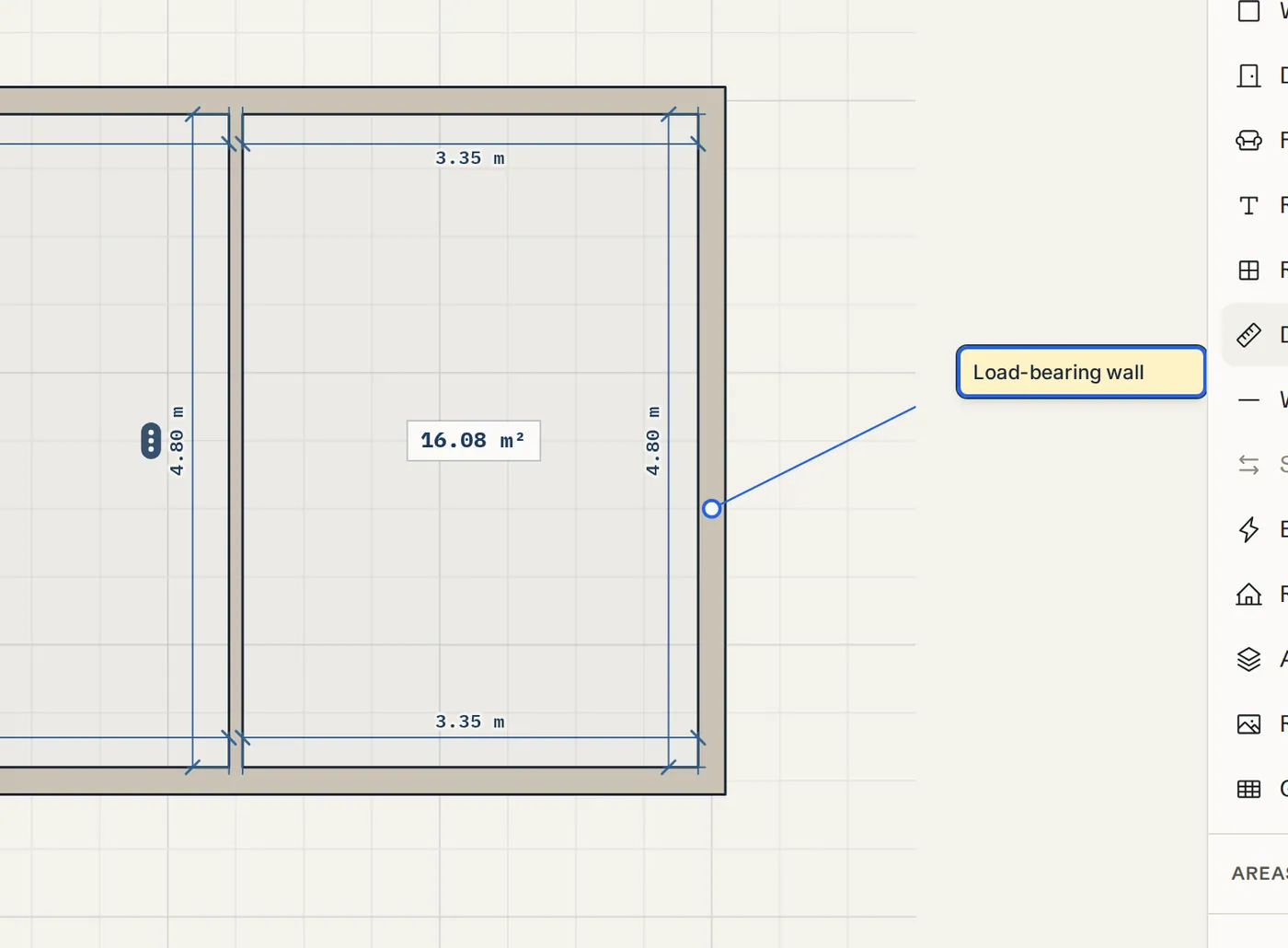Choose the four-pane window grid icon
This screenshot has width=1288, height=948.
tap(1248, 271)
